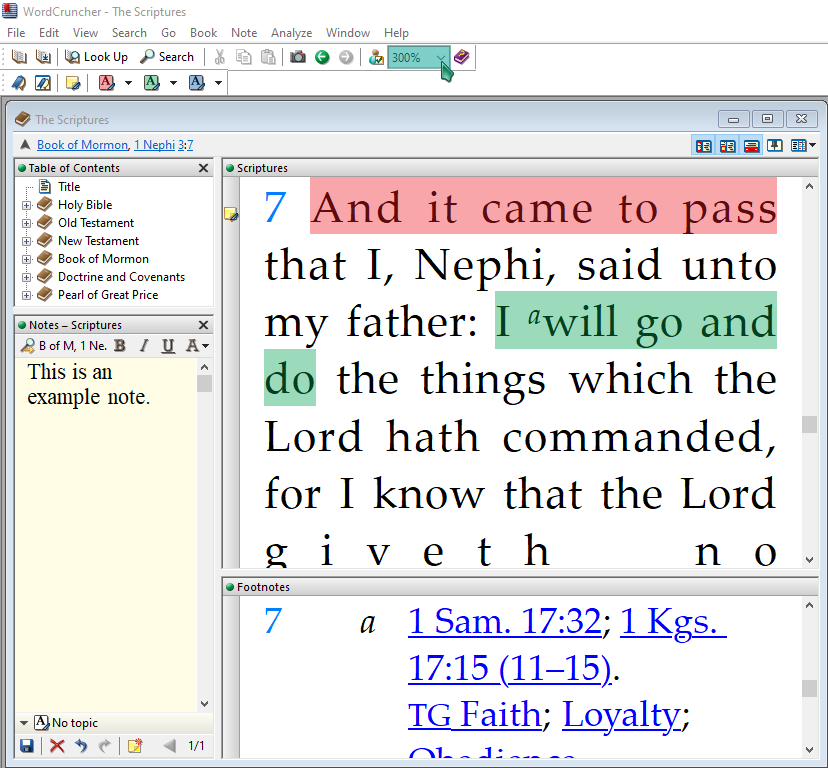Click the purple help book icon
The height and width of the screenshot is (768, 828).
462,57
